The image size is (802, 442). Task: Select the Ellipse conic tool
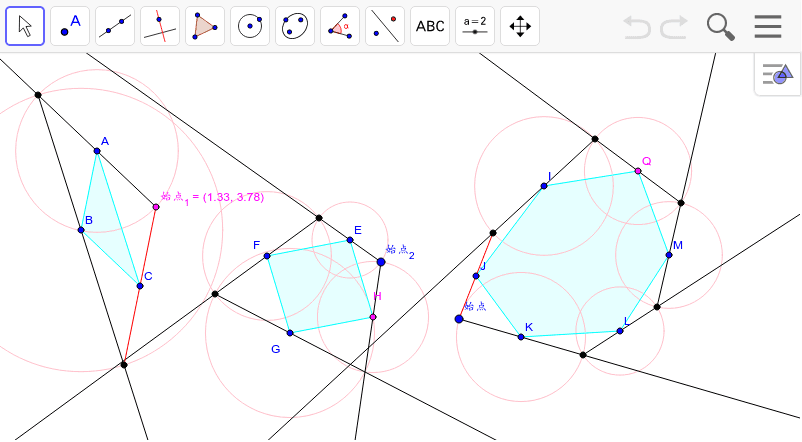pos(295,26)
